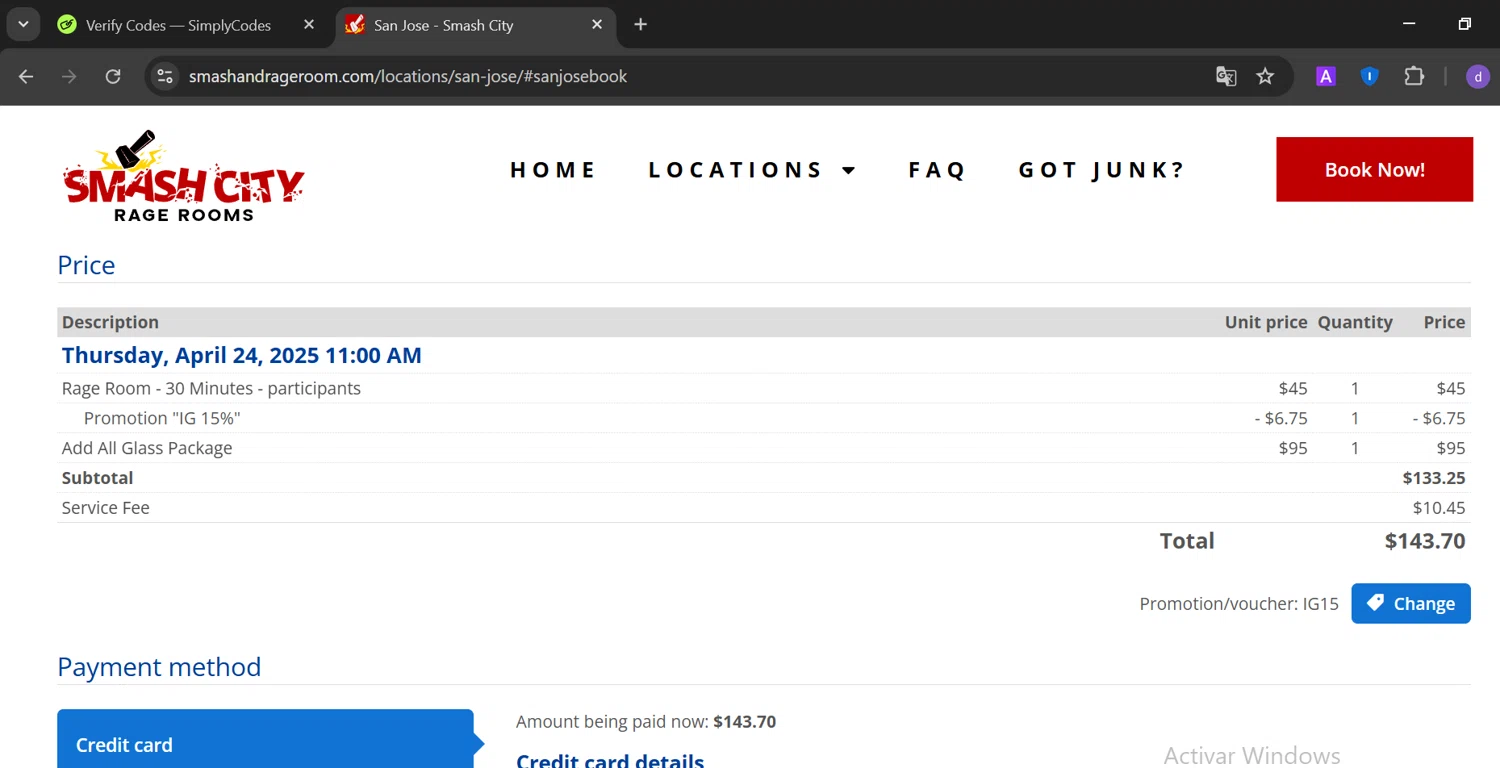Click the red Book Now! button
Image resolution: width=1500 pixels, height=768 pixels.
(x=1374, y=169)
